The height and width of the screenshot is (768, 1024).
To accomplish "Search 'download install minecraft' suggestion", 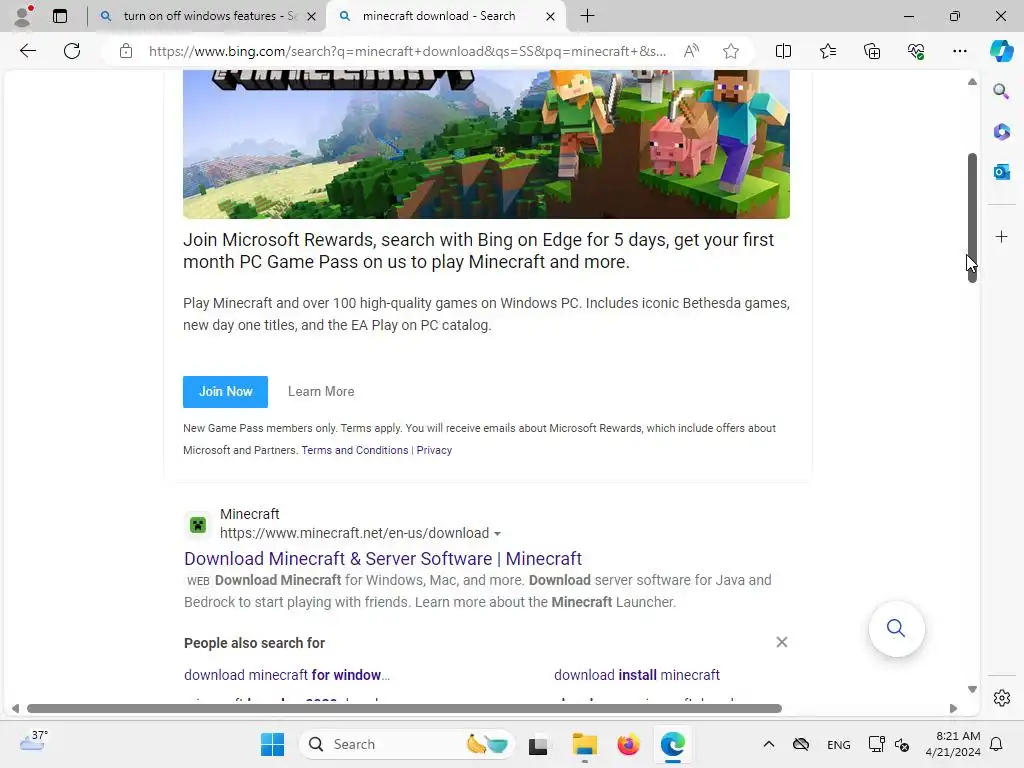I will pyautogui.click(x=637, y=675).
